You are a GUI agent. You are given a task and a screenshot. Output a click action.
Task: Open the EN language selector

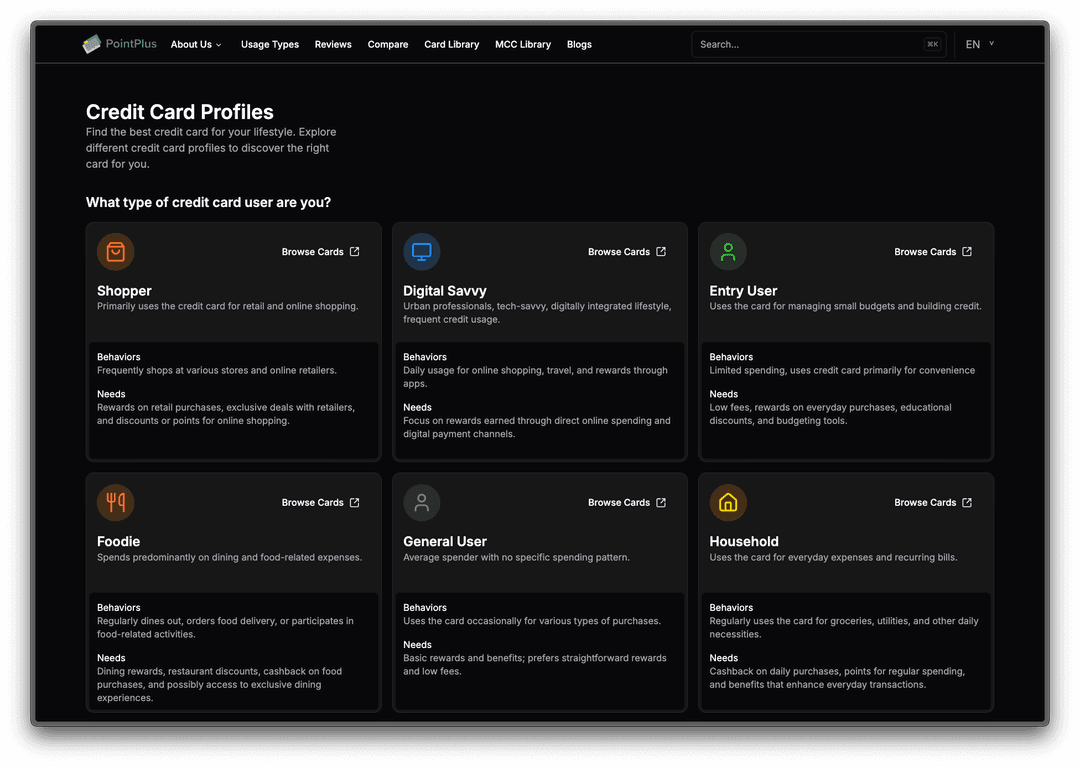(979, 44)
